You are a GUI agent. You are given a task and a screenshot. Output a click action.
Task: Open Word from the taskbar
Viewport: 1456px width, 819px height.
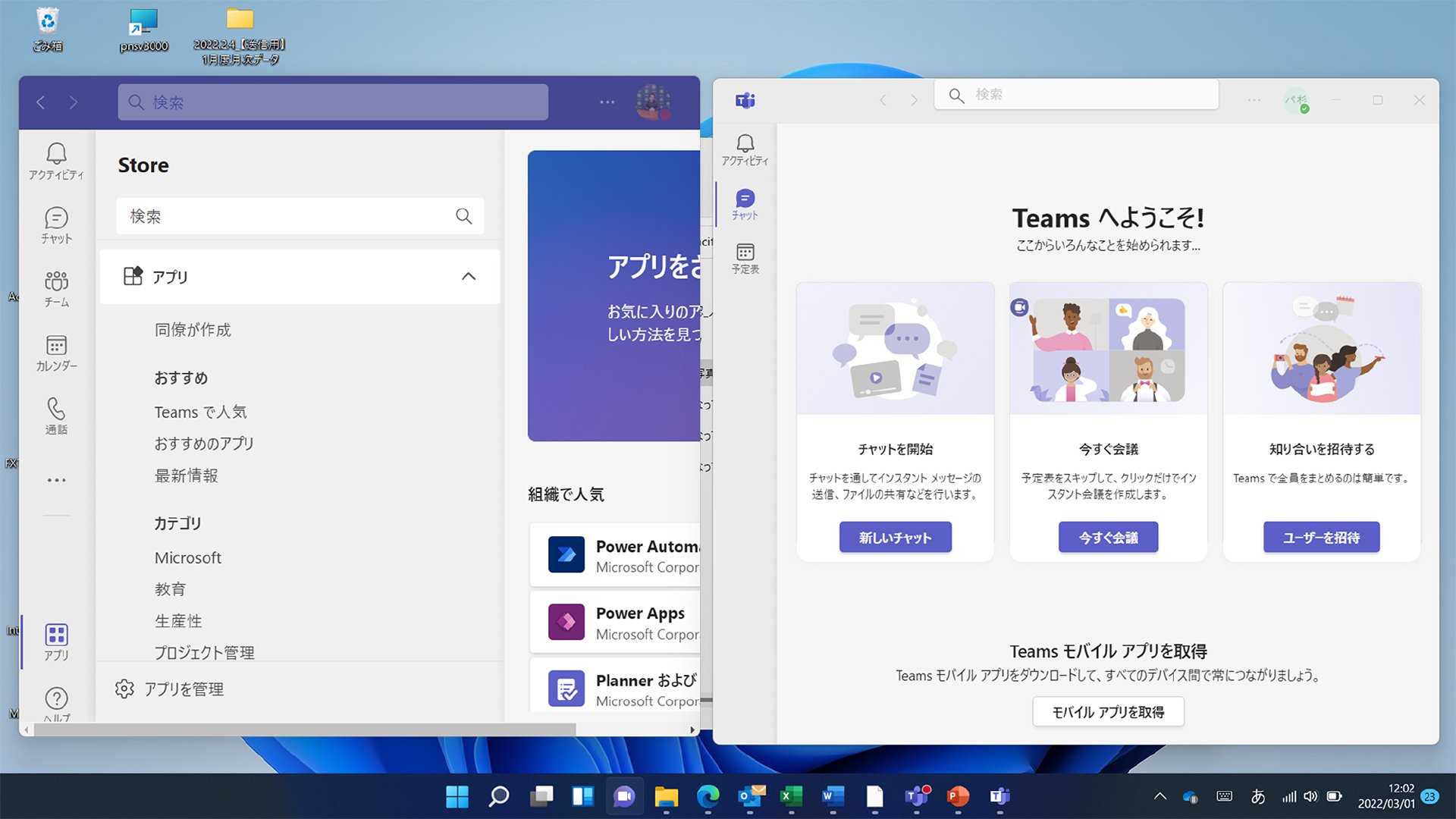[x=833, y=796]
